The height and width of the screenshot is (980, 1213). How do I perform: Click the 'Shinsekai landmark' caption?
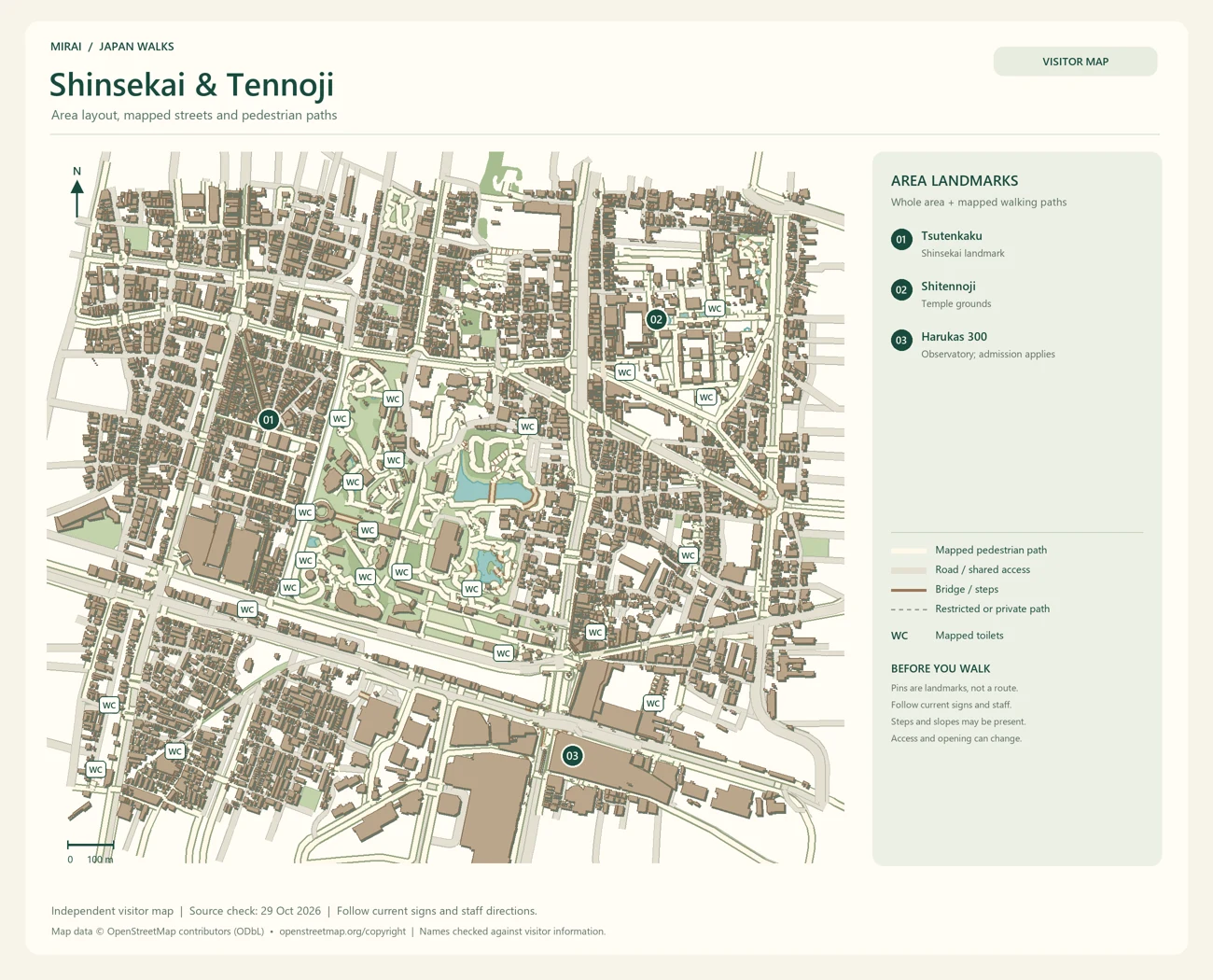pyautogui.click(x=963, y=254)
